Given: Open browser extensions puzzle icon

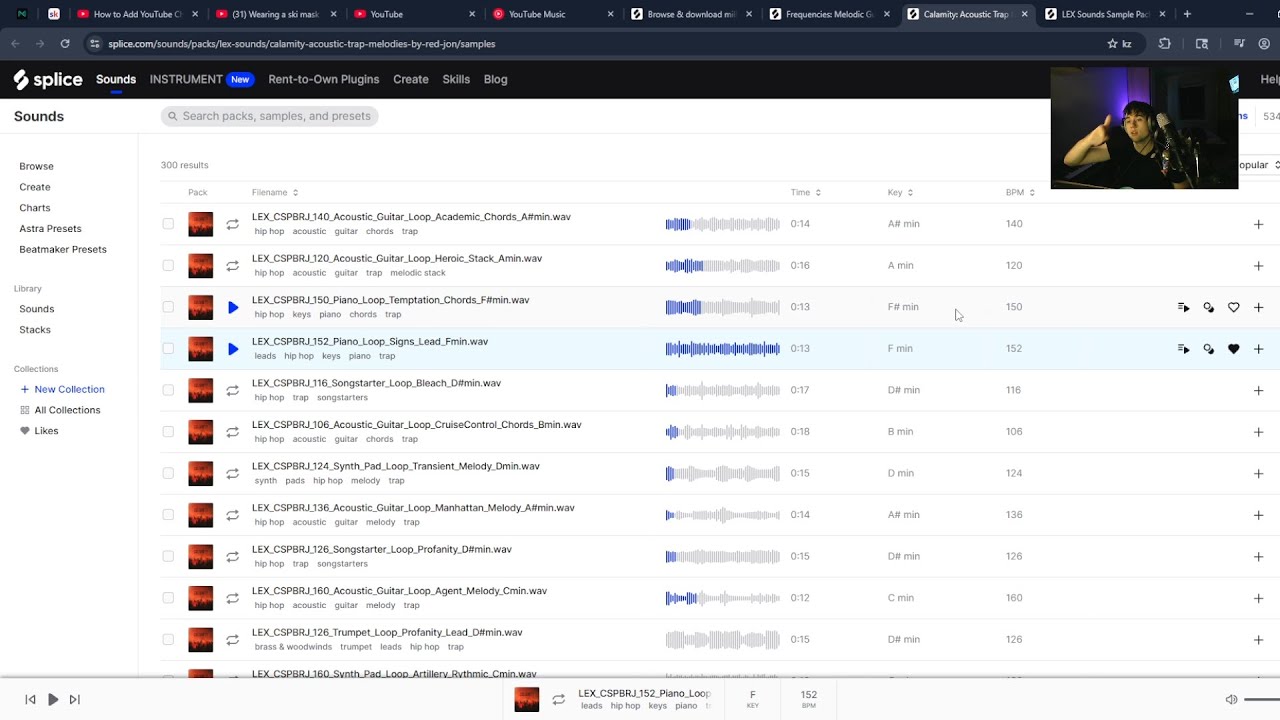Looking at the screenshot, I should coord(1164,44).
